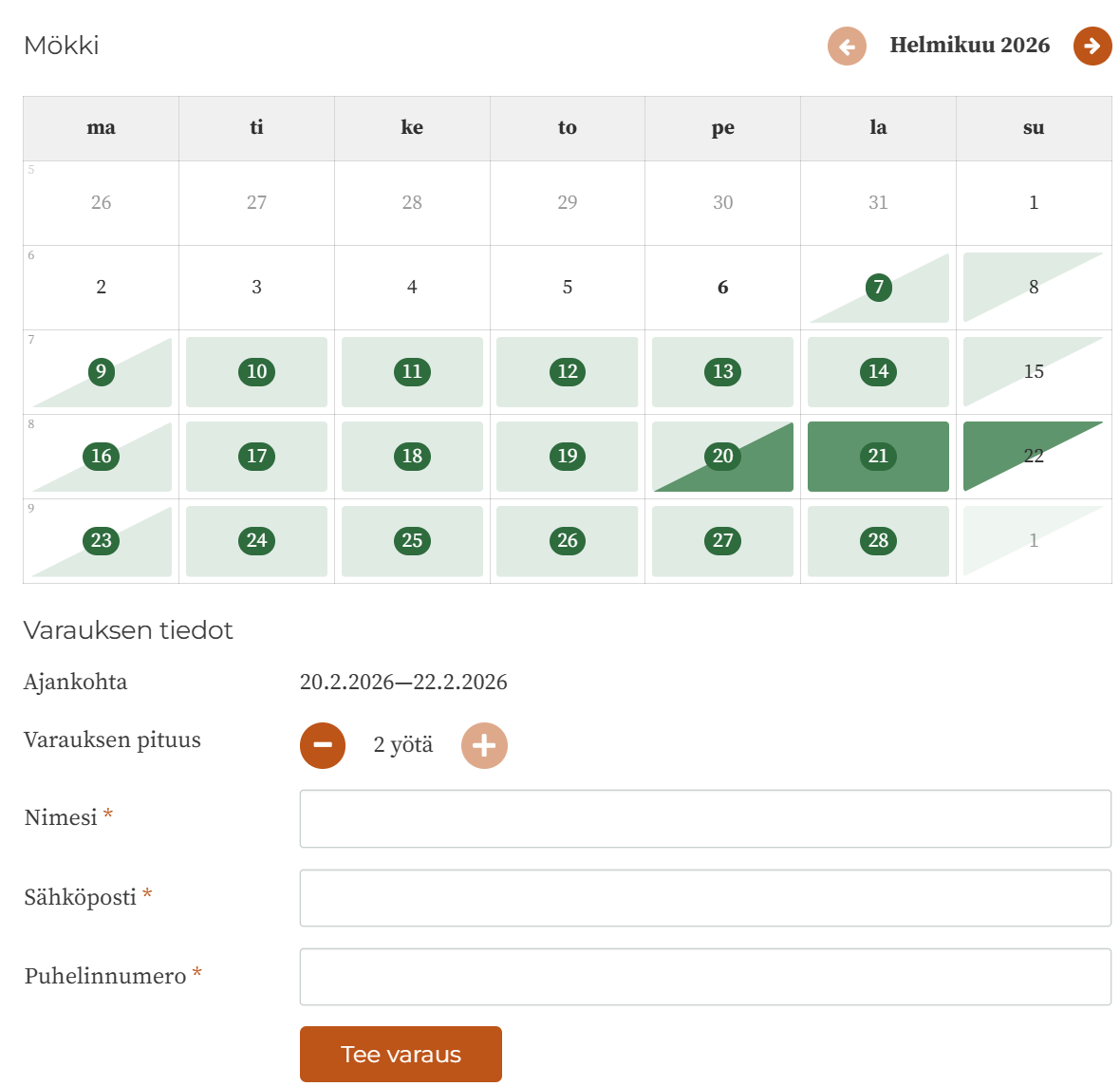Select February 7 on the calendar
Screen dimensions: 1120x1086
(x=879, y=288)
